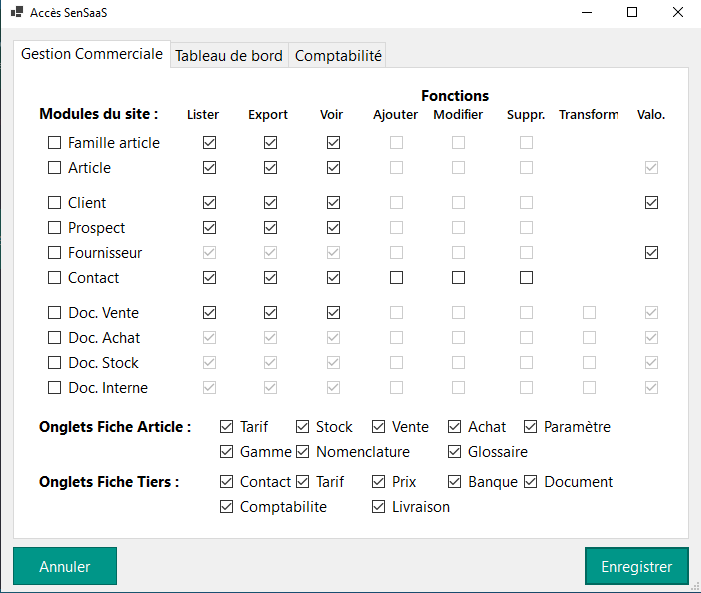Tick the Client module checkbox
This screenshot has width=701, height=593.
pyautogui.click(x=55, y=203)
